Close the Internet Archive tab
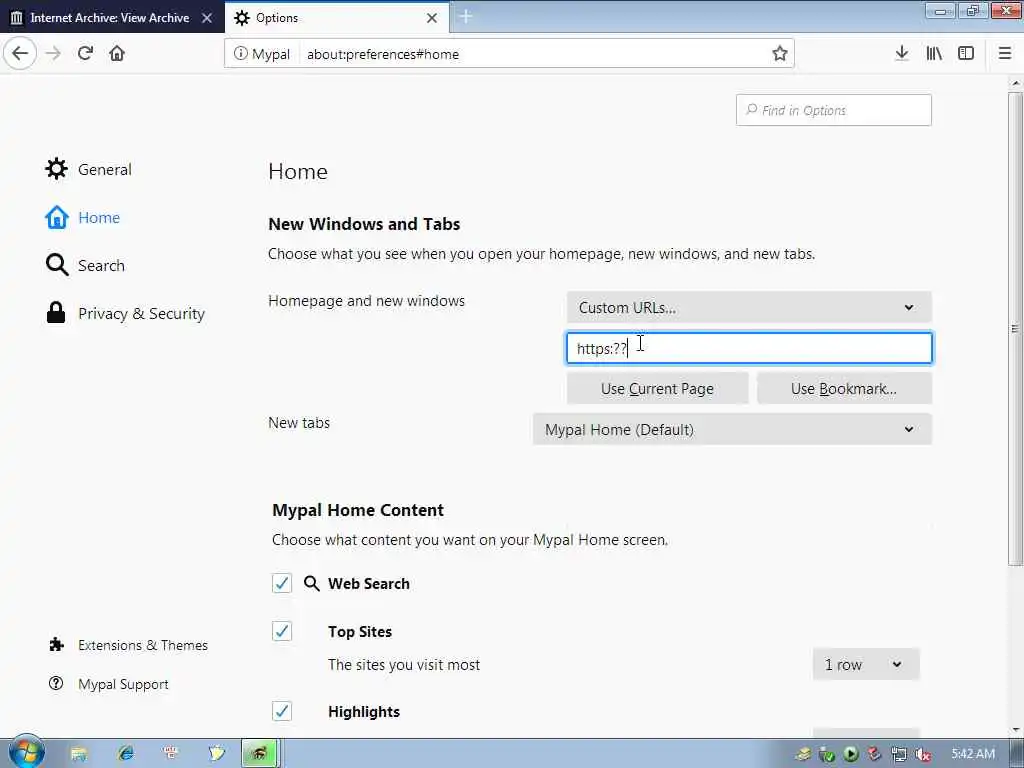1024x768 pixels. 207,18
